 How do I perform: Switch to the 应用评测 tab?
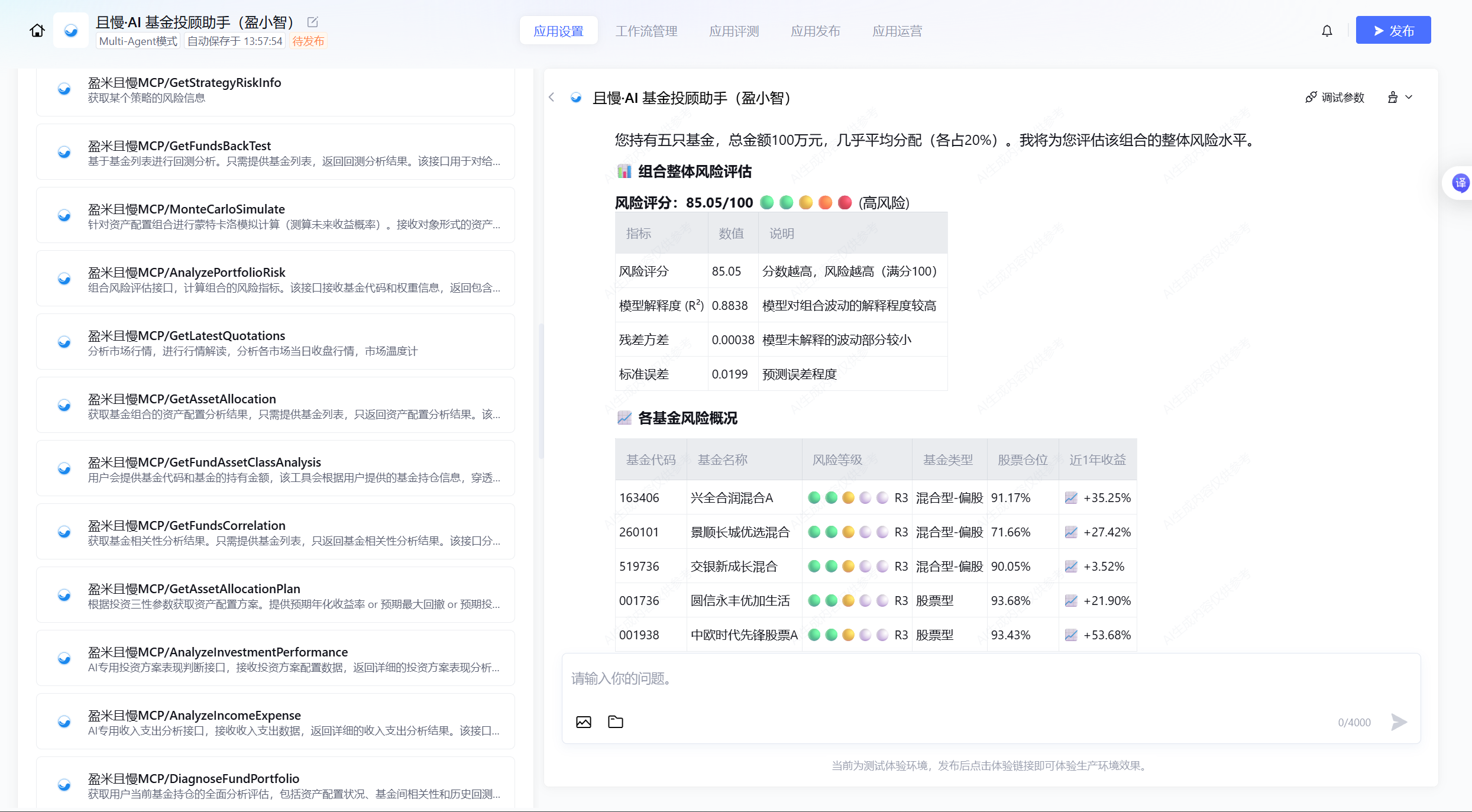click(733, 31)
